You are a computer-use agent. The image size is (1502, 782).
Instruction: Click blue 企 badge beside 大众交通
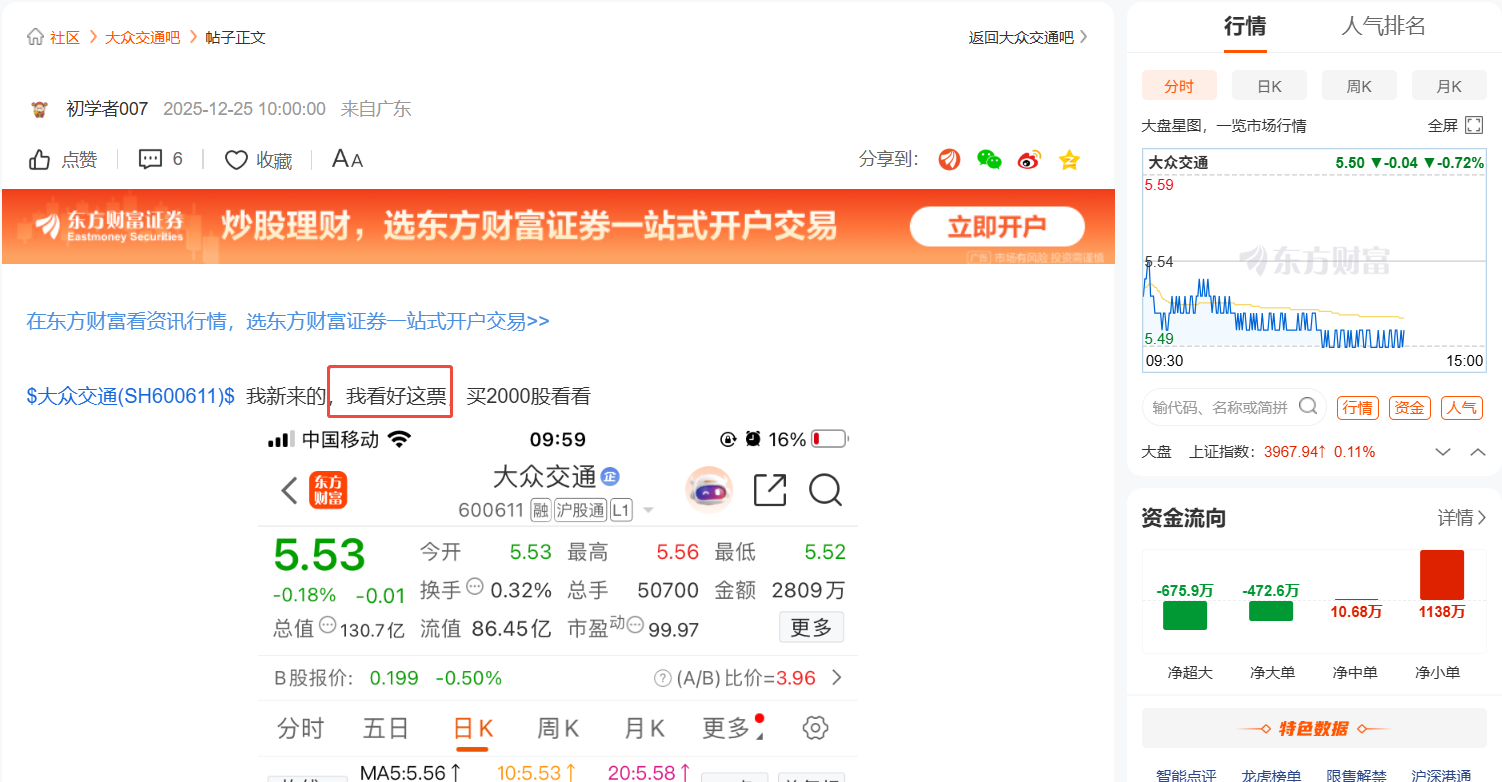click(609, 476)
